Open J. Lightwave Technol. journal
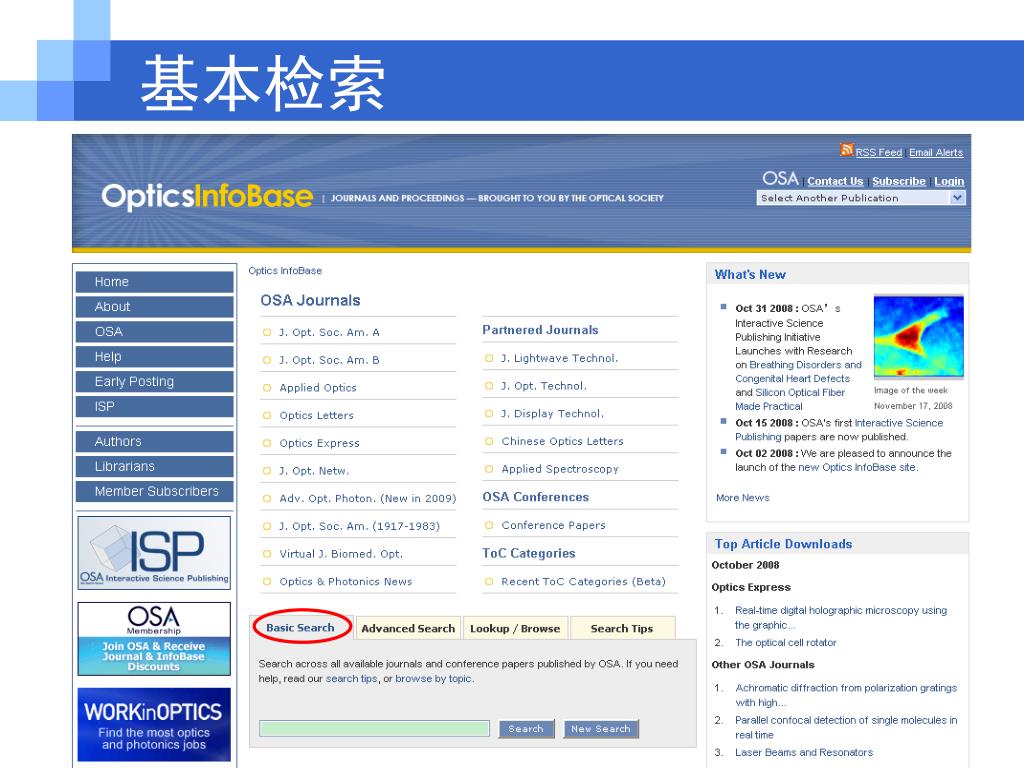This screenshot has height=768, width=1024. [559, 358]
